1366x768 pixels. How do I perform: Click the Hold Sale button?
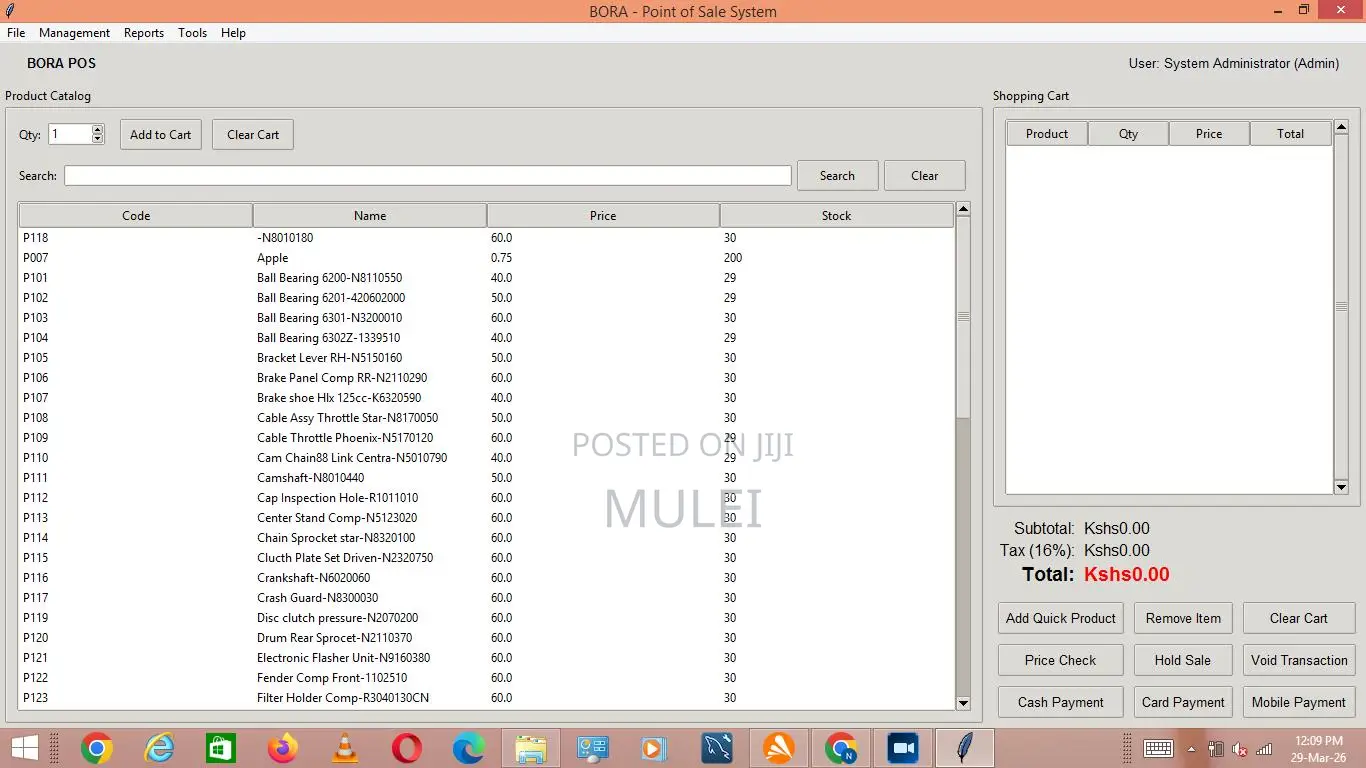1183,660
